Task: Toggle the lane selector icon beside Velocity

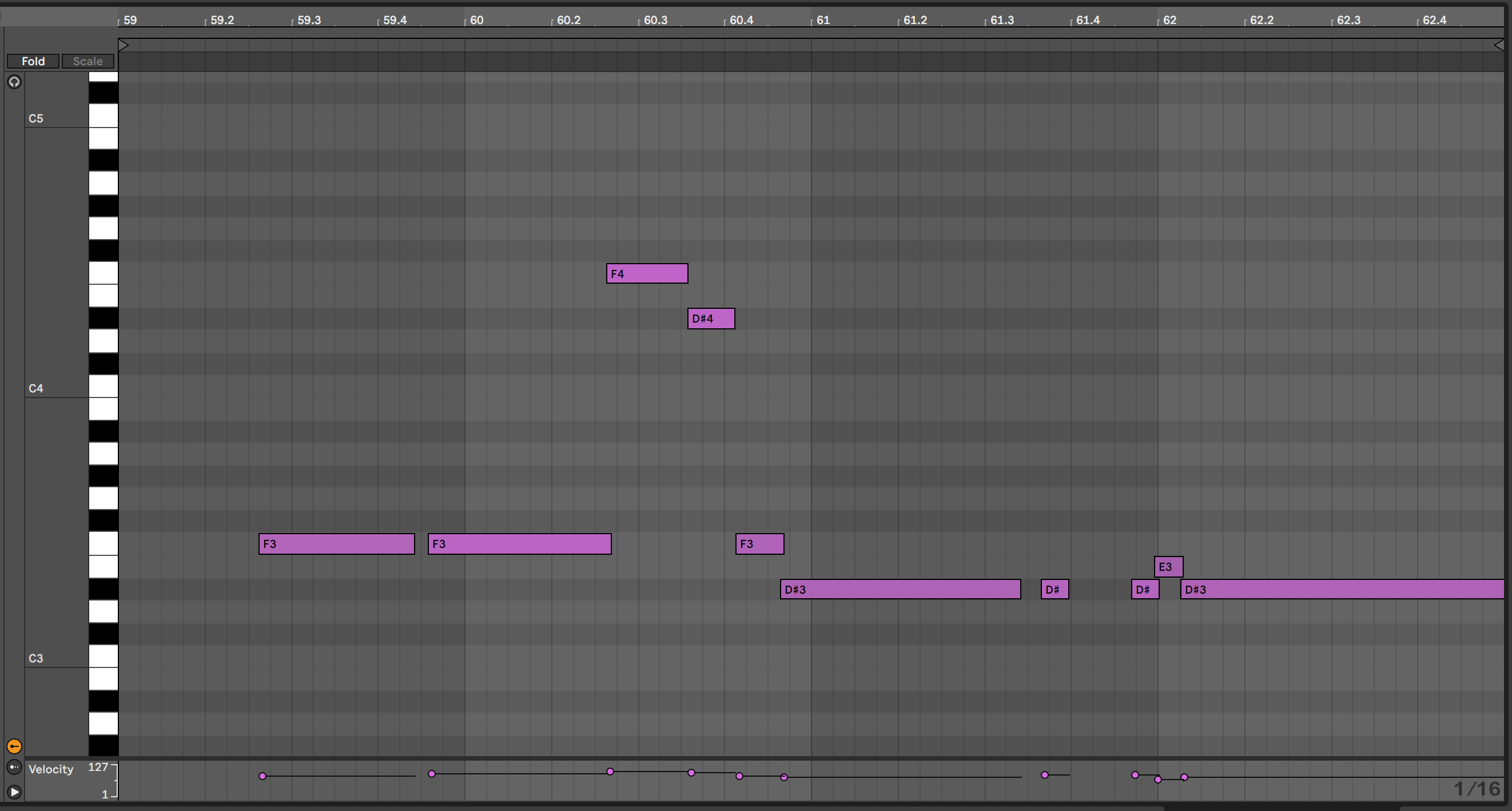Action: tap(14, 767)
